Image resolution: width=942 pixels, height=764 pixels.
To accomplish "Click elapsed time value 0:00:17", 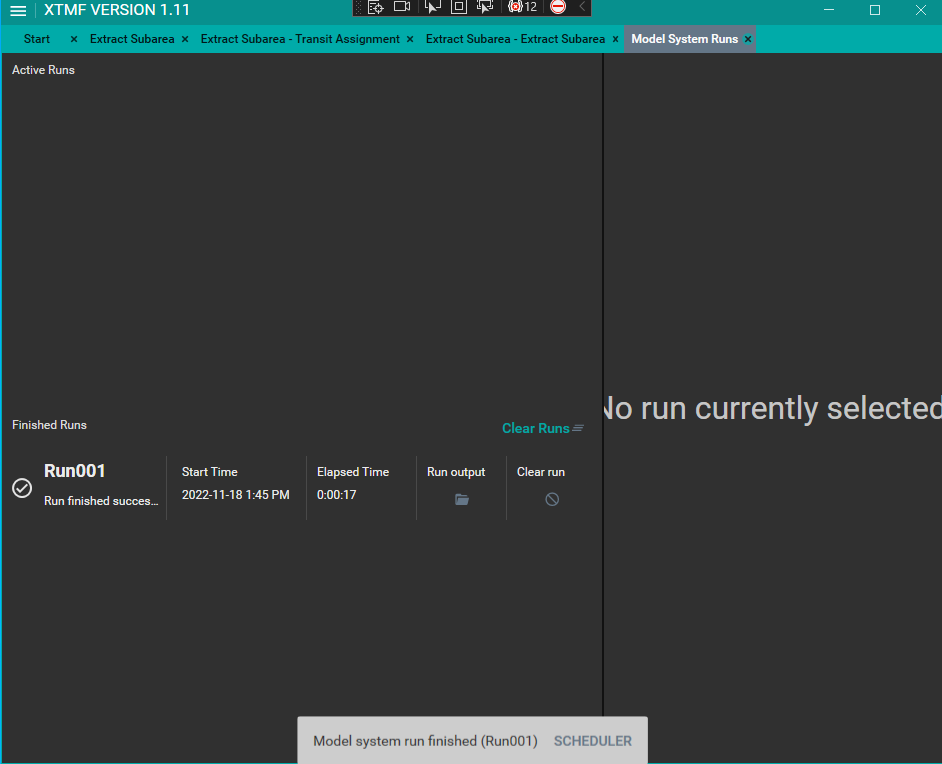I will pos(336,495).
